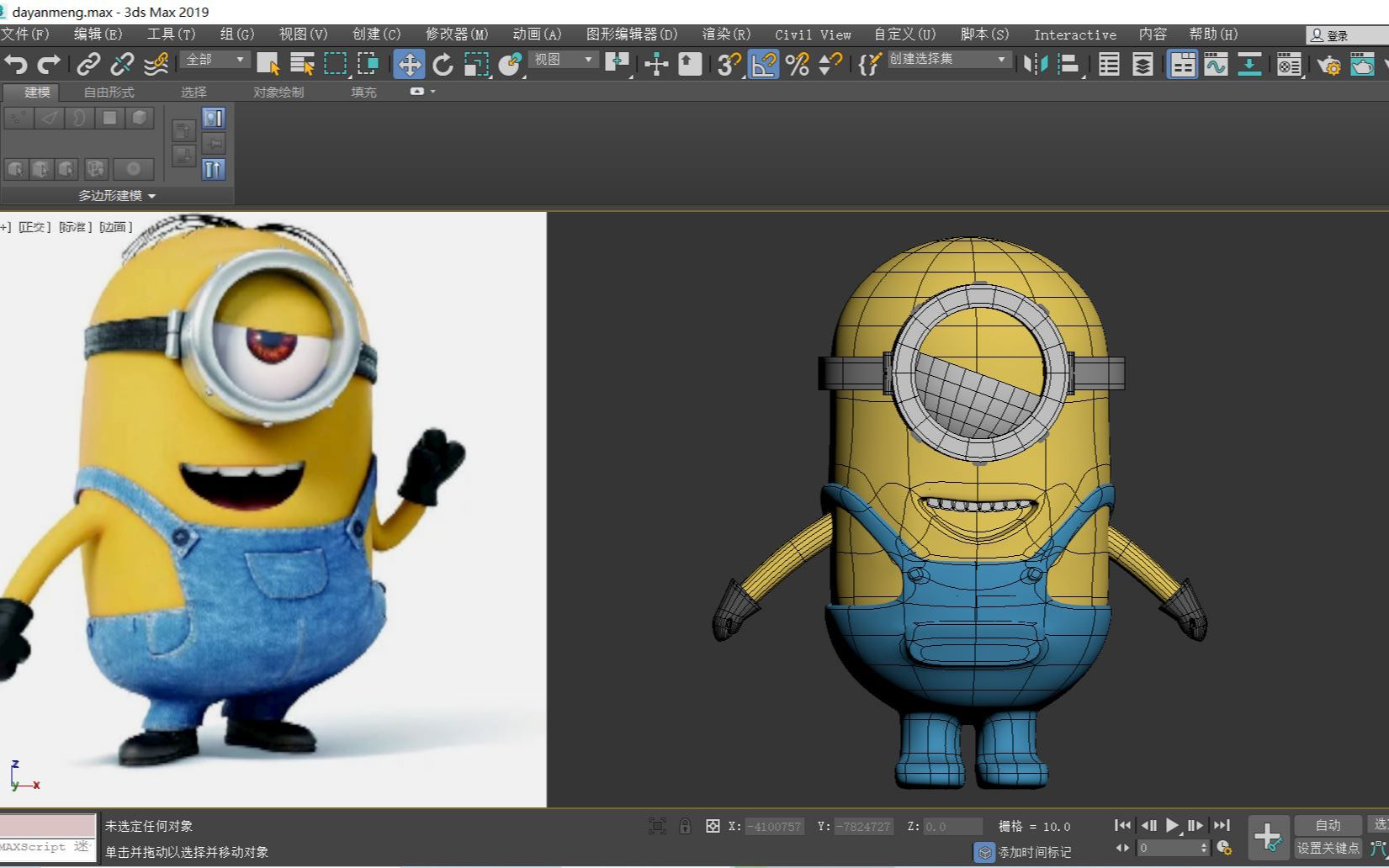Open Material Editor

(1289, 64)
